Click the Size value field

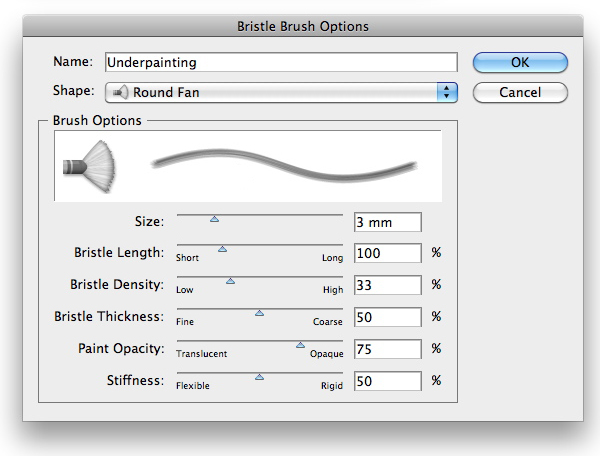coord(387,222)
